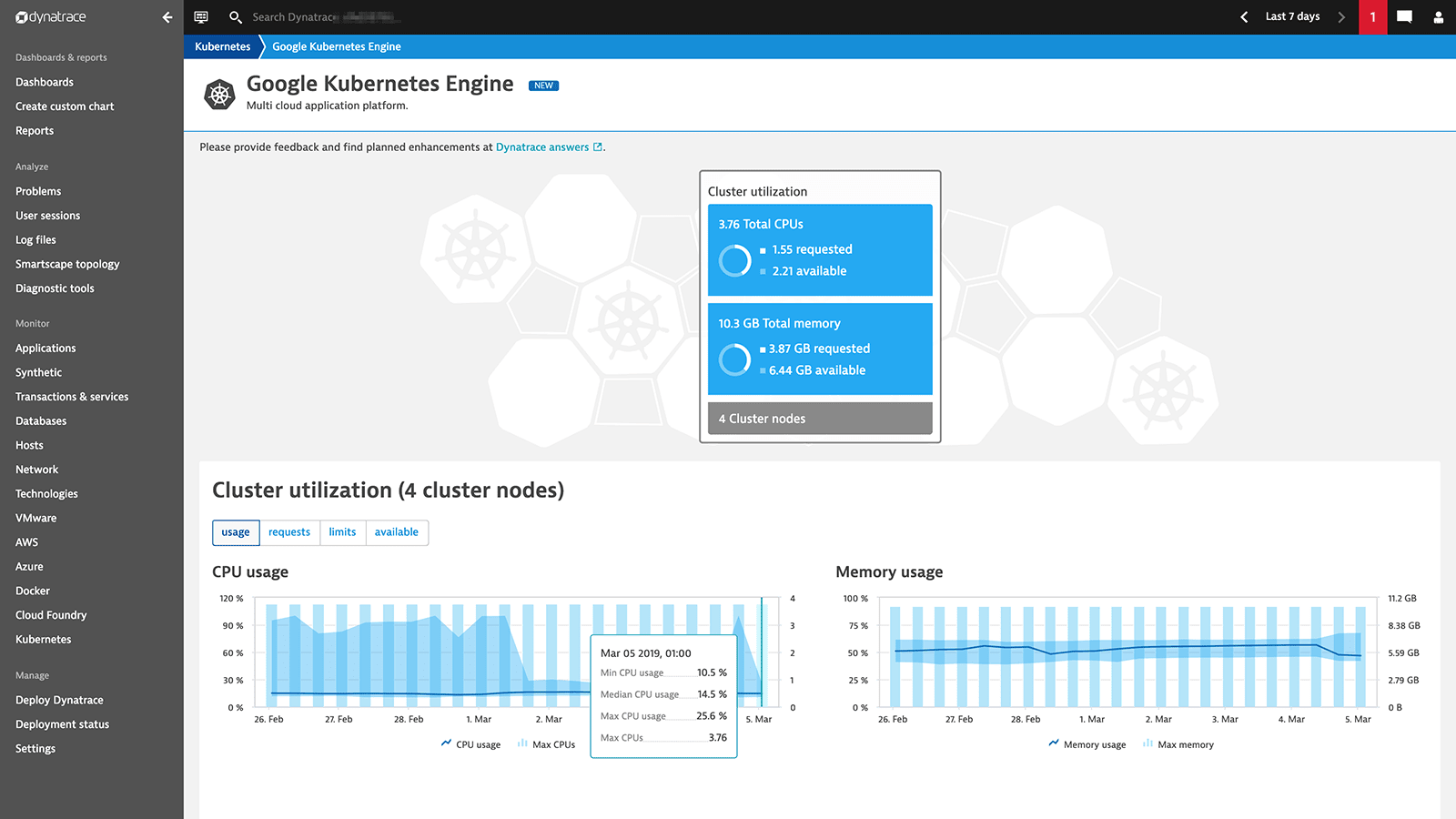Image resolution: width=1456 pixels, height=819 pixels.
Task: Toggle CPU usage legend line icon
Action: coord(446,743)
